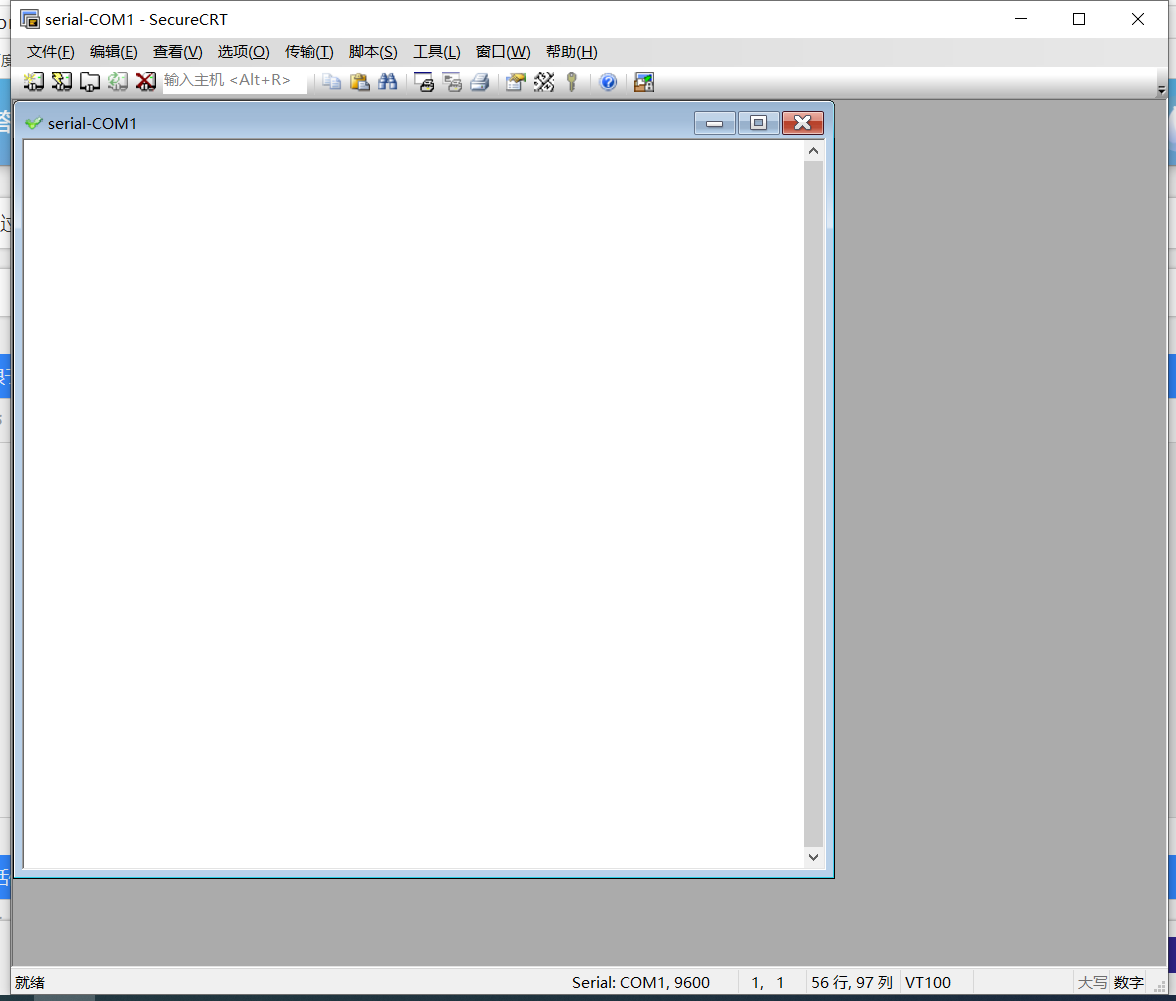Click the '就绪' status bar text
1176x1001 pixels.
30,982
